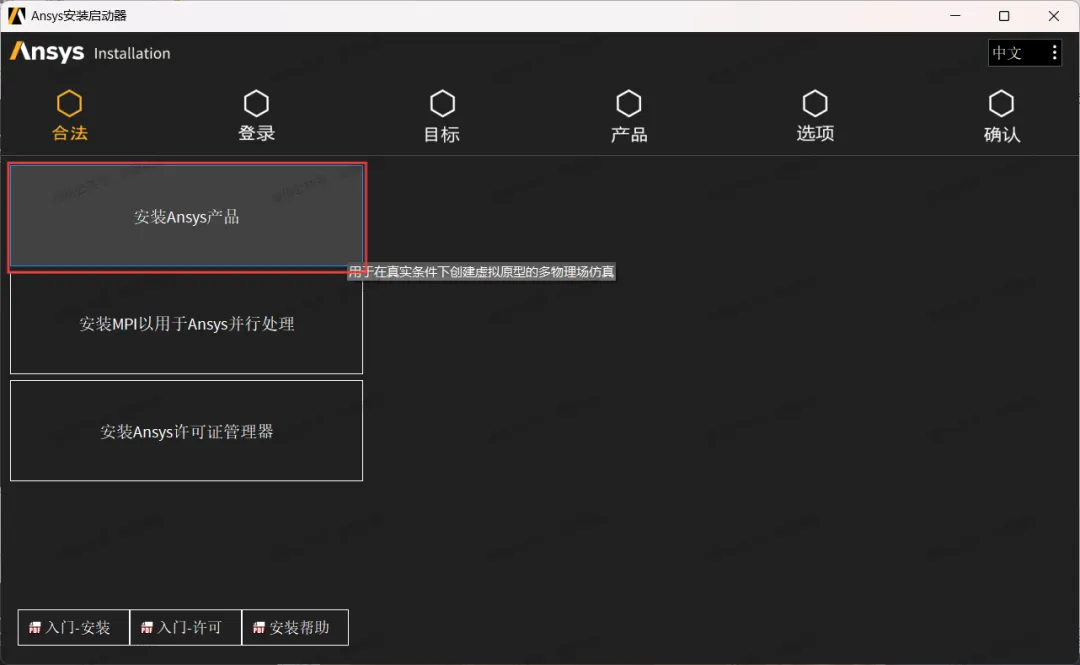Click the 确认 step hexagon icon
1080x665 pixels.
1001,103
